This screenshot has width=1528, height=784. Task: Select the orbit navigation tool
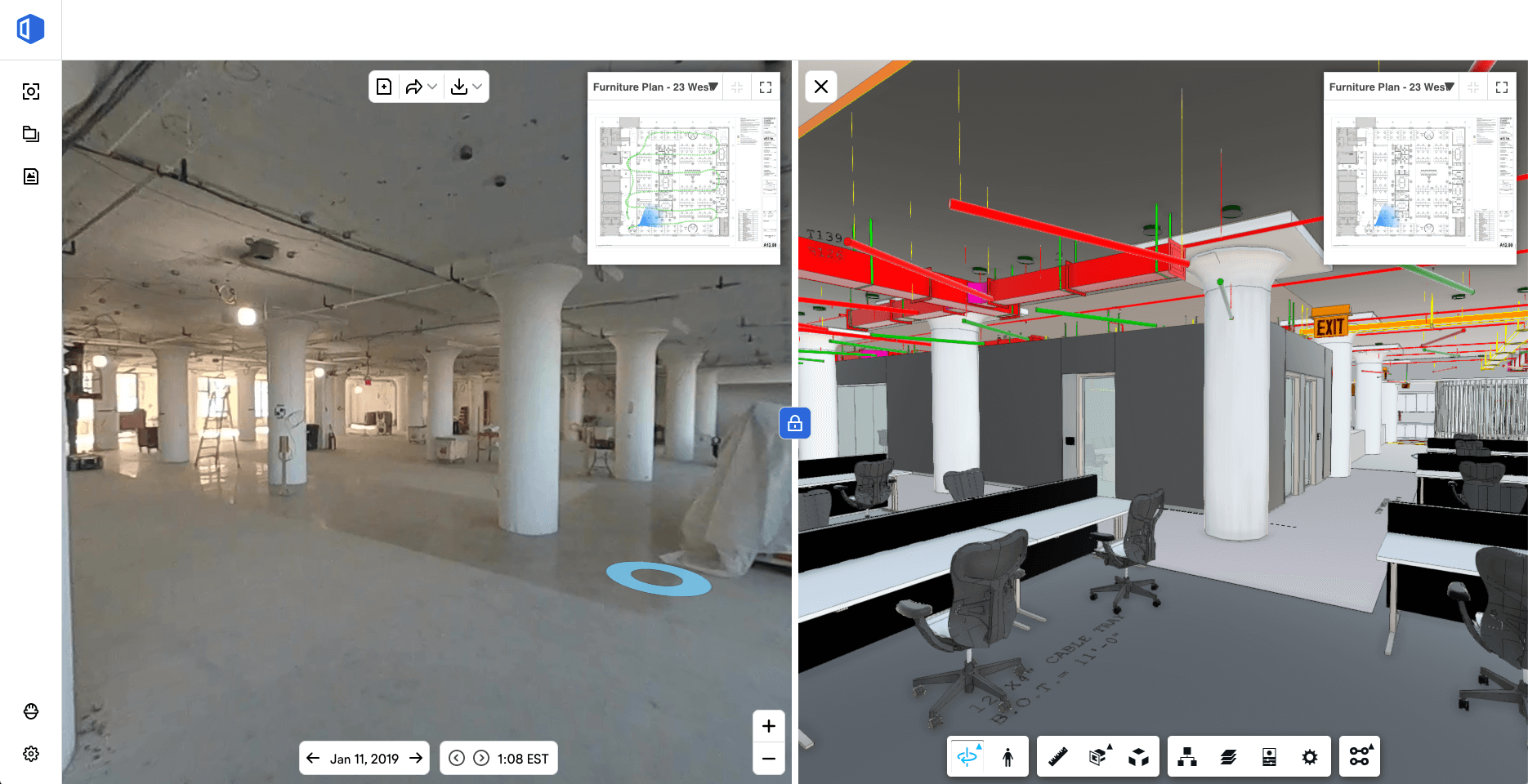point(967,757)
